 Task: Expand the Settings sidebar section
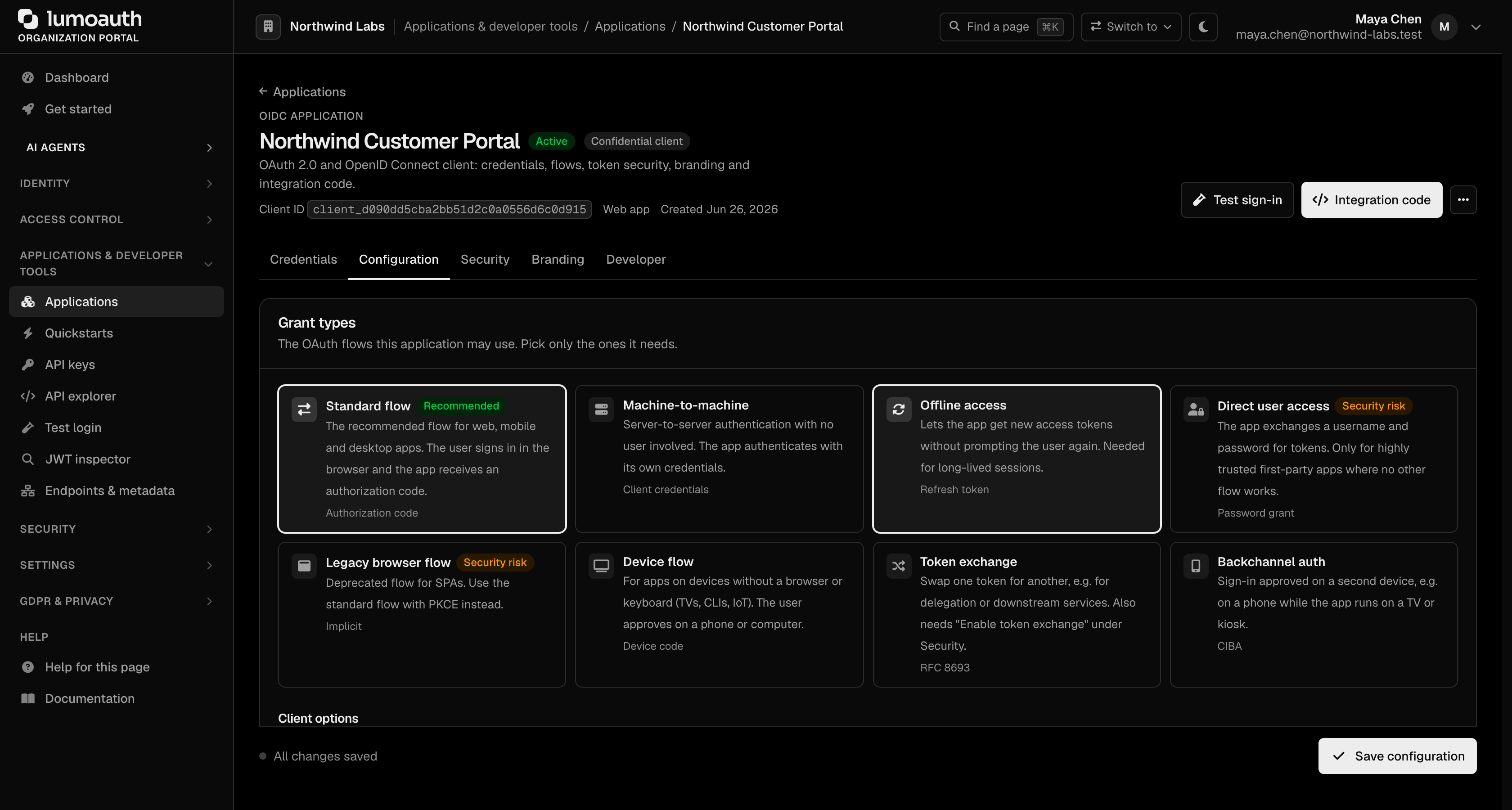click(116, 565)
